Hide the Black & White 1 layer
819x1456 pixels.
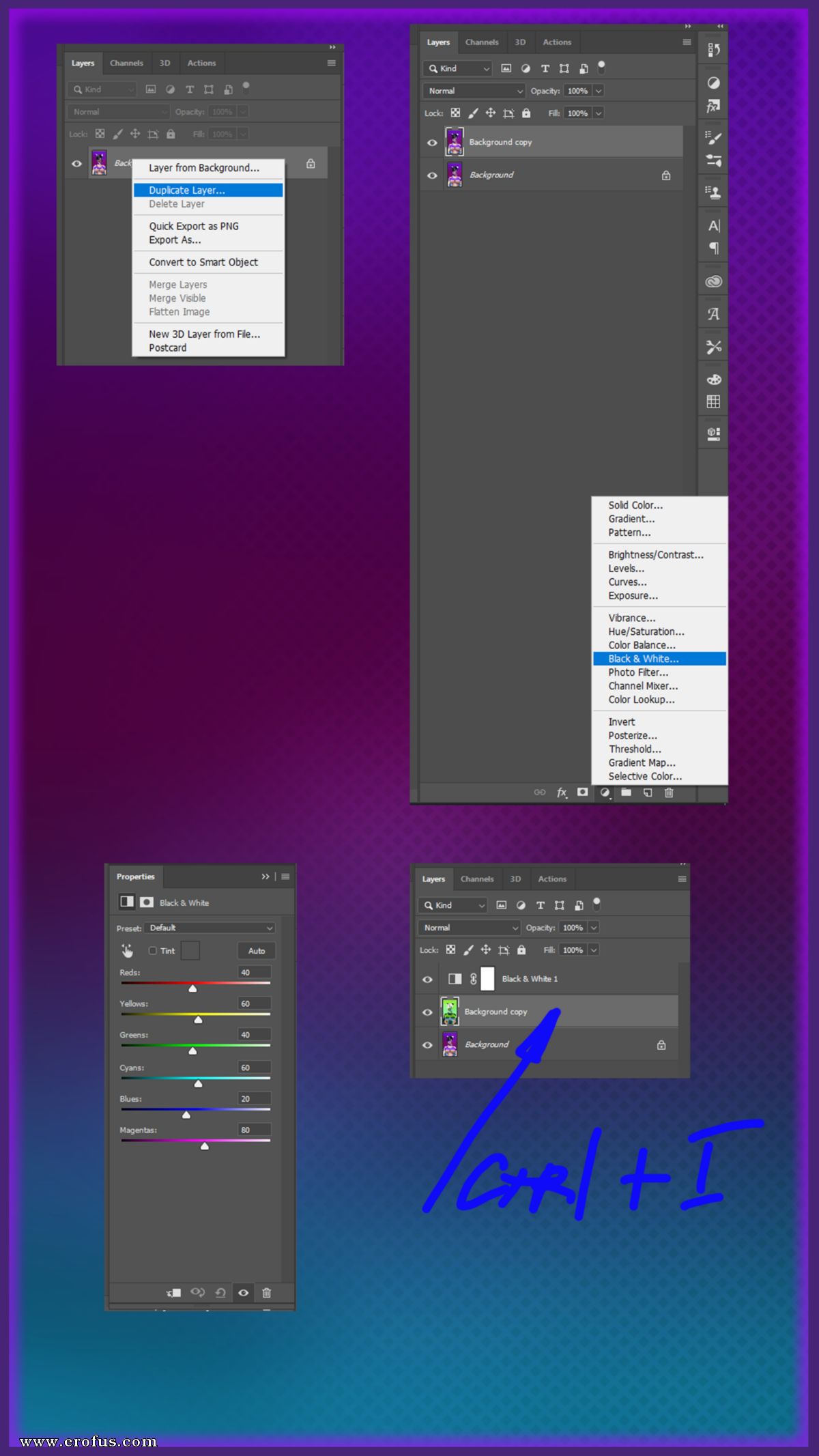point(427,979)
